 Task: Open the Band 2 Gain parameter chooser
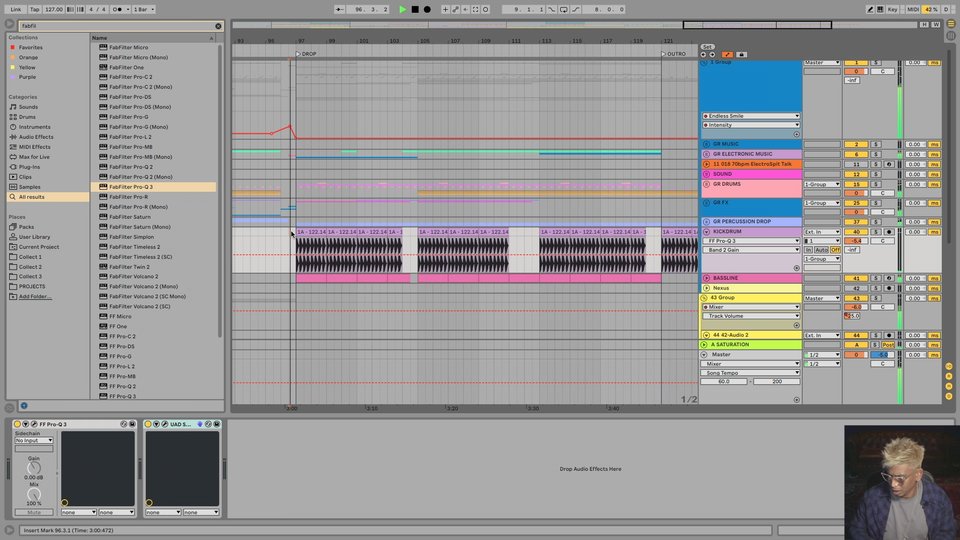(751, 250)
